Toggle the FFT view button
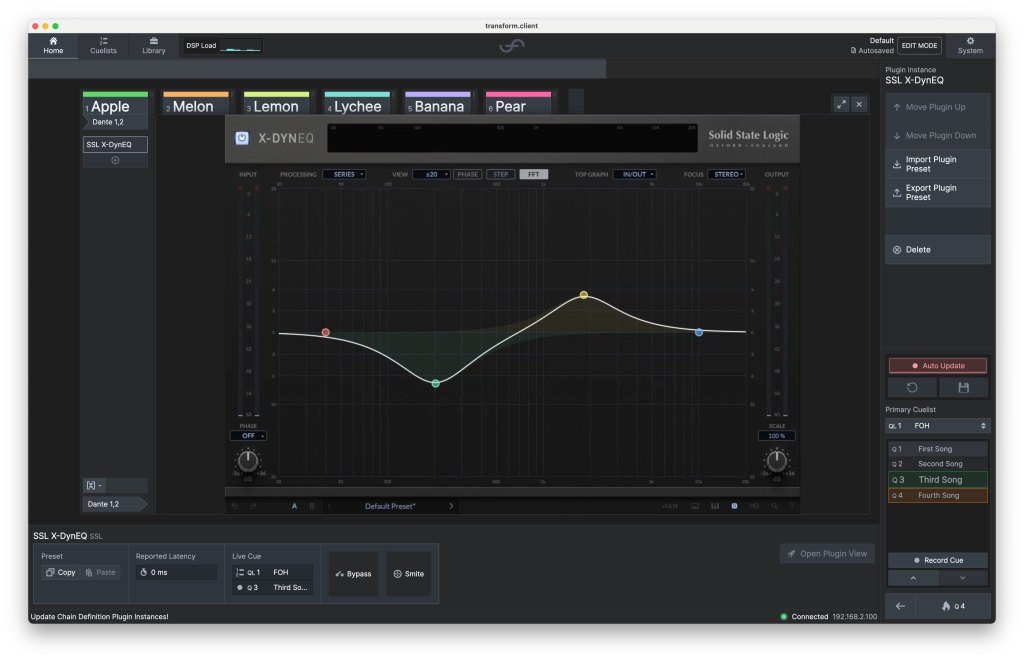This screenshot has width=1024, height=661. tap(534, 174)
